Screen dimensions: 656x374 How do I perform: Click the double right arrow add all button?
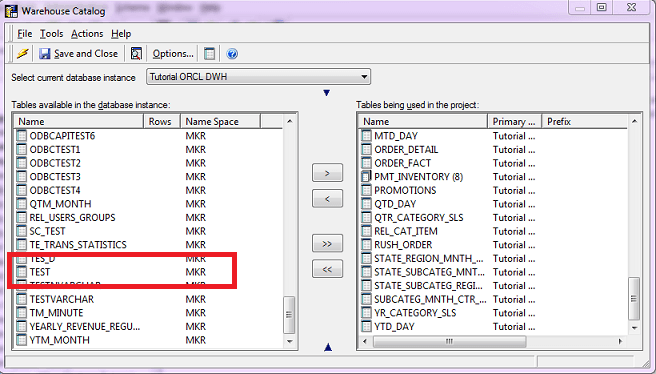point(327,243)
